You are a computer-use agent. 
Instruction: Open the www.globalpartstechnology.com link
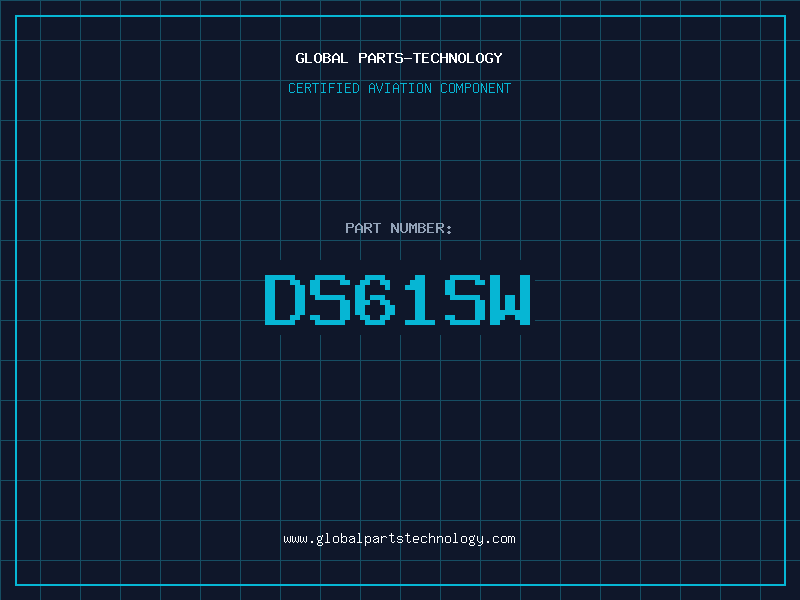399,539
